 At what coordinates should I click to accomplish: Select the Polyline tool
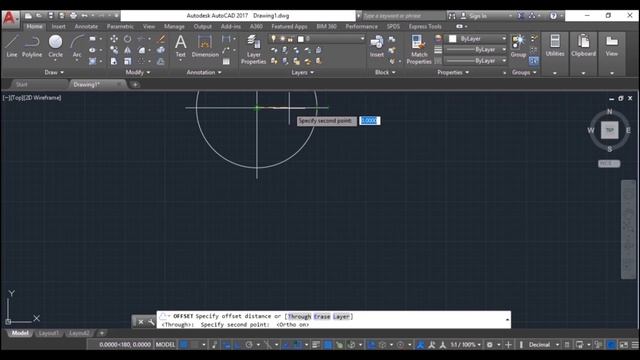32,46
